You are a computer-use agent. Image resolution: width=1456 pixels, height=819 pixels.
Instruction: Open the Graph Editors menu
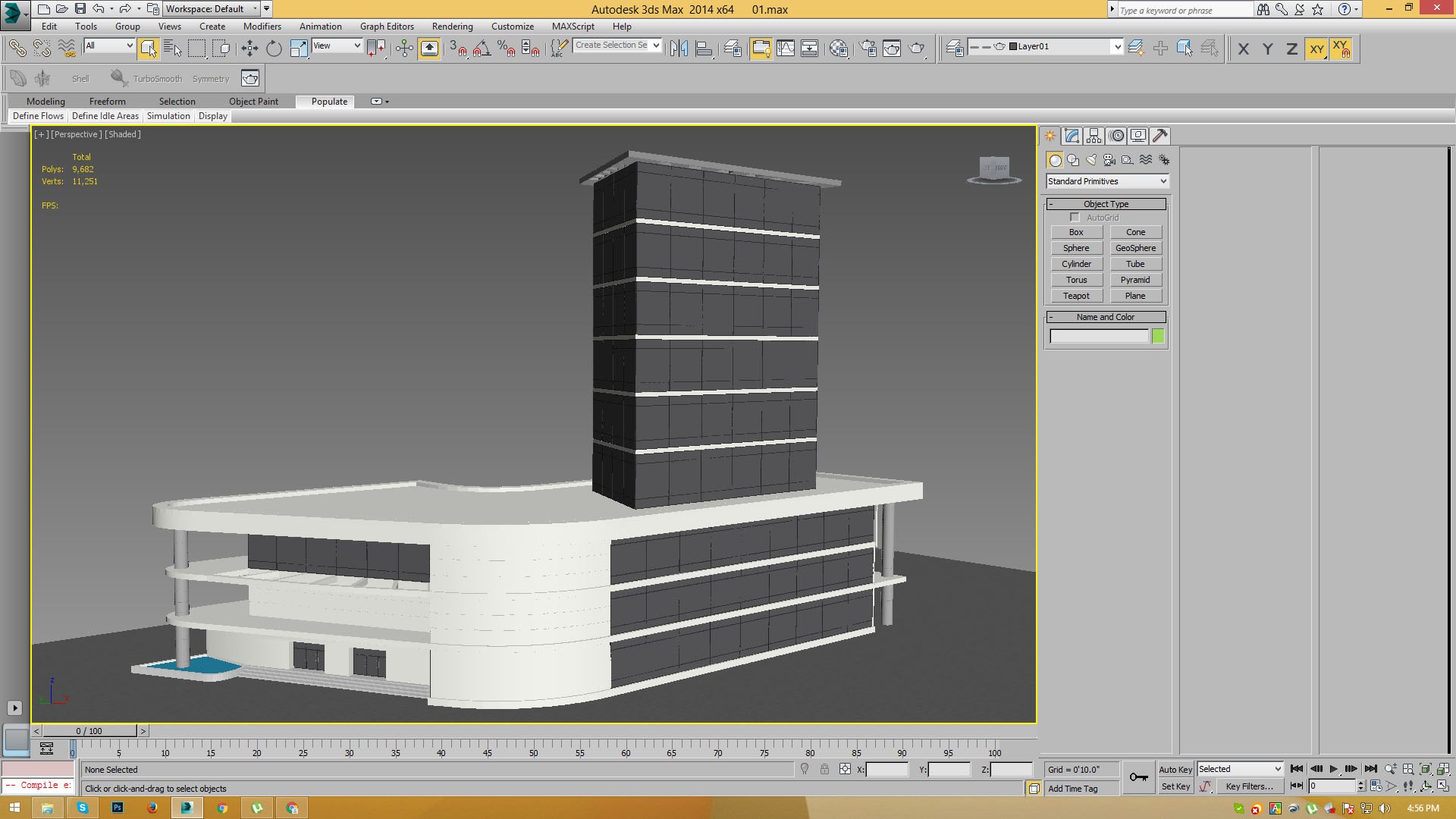387,27
